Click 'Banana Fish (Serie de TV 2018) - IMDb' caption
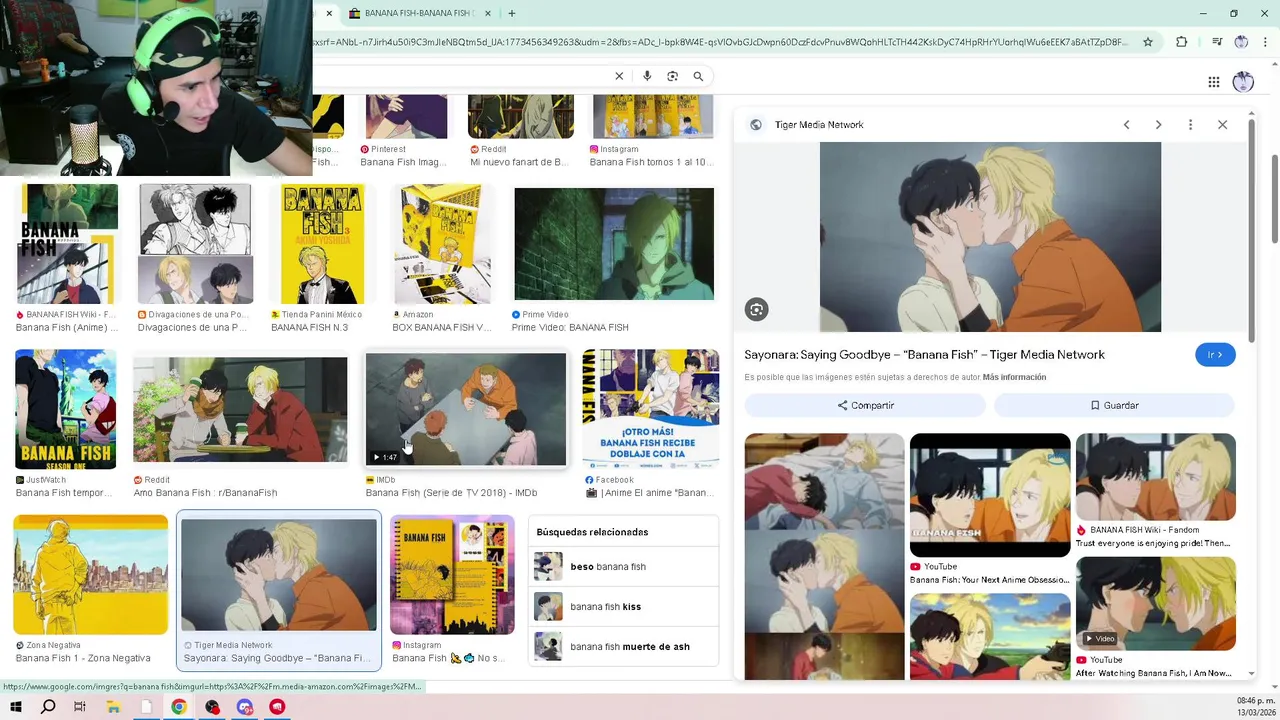The width and height of the screenshot is (1280, 720). click(x=451, y=493)
